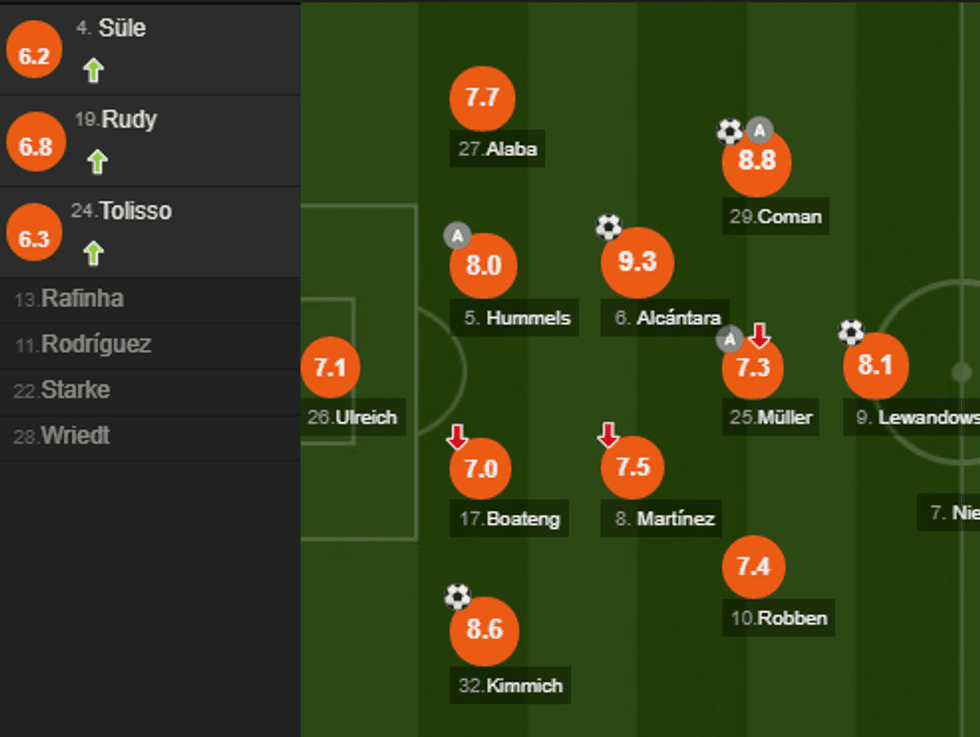
Task: Select Wriedt in the bench list
Action: 62,436
